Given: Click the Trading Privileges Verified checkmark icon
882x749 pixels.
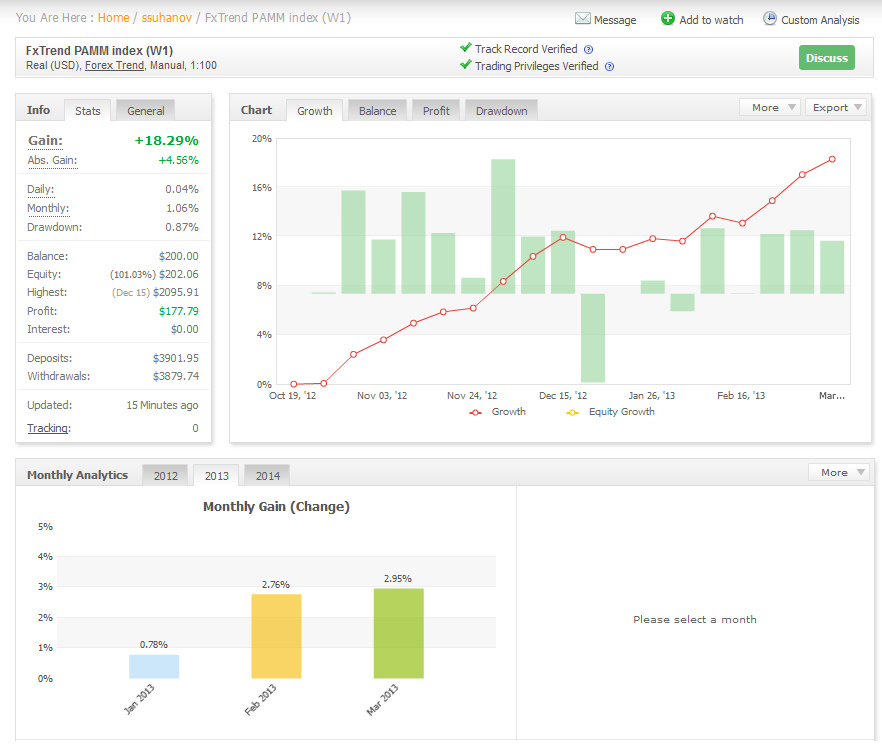Looking at the screenshot, I should [x=465, y=65].
